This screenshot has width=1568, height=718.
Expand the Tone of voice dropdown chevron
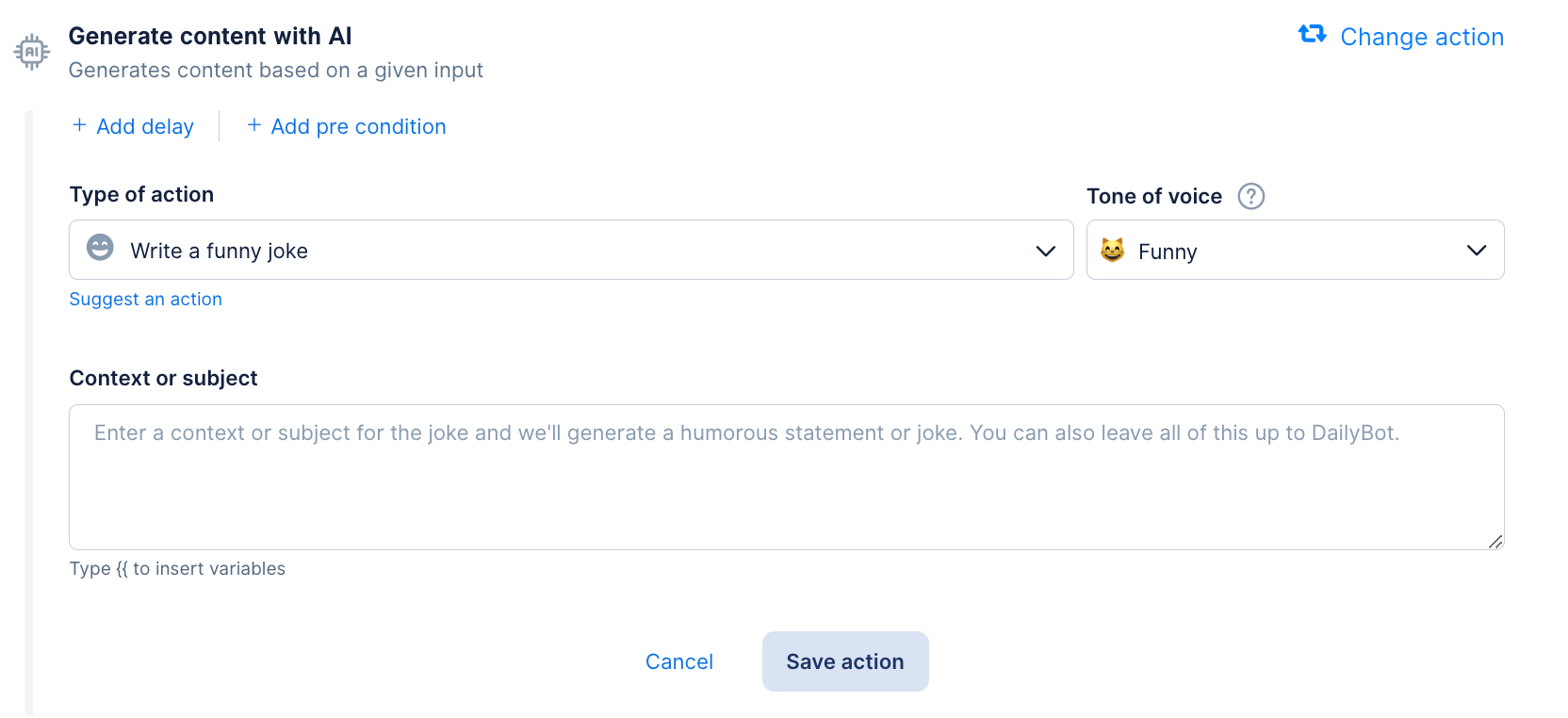(x=1476, y=251)
